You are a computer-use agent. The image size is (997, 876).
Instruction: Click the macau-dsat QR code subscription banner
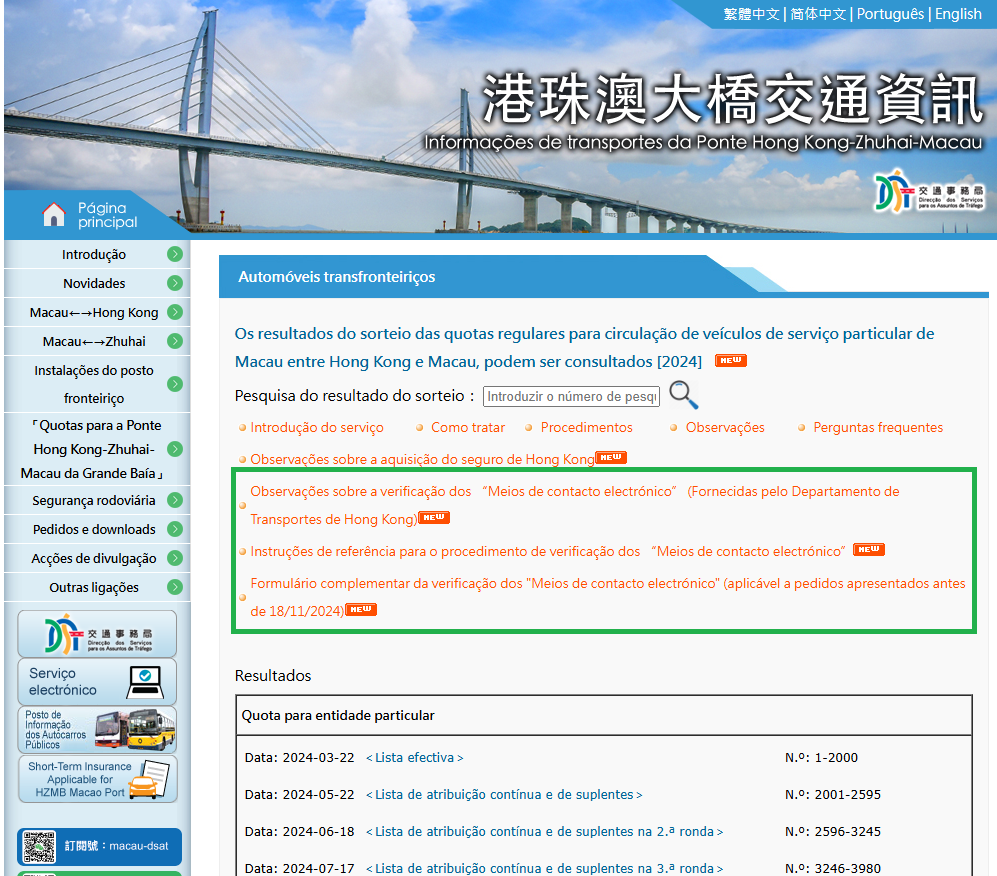tap(97, 846)
